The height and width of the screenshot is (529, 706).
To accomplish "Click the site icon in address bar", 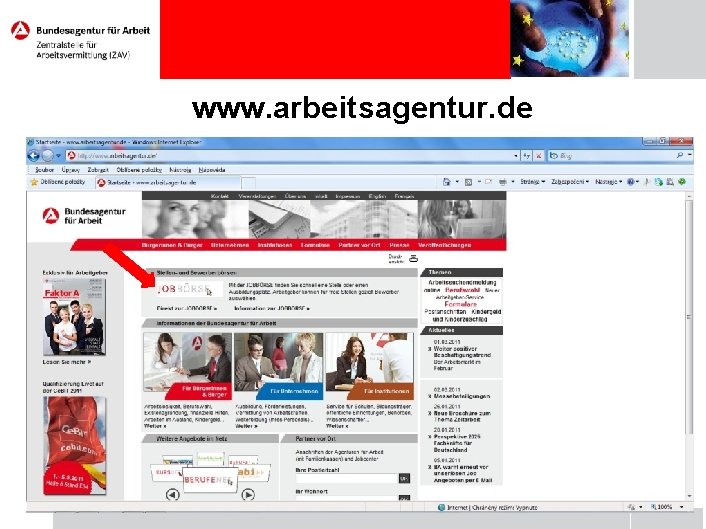I will point(71,156).
